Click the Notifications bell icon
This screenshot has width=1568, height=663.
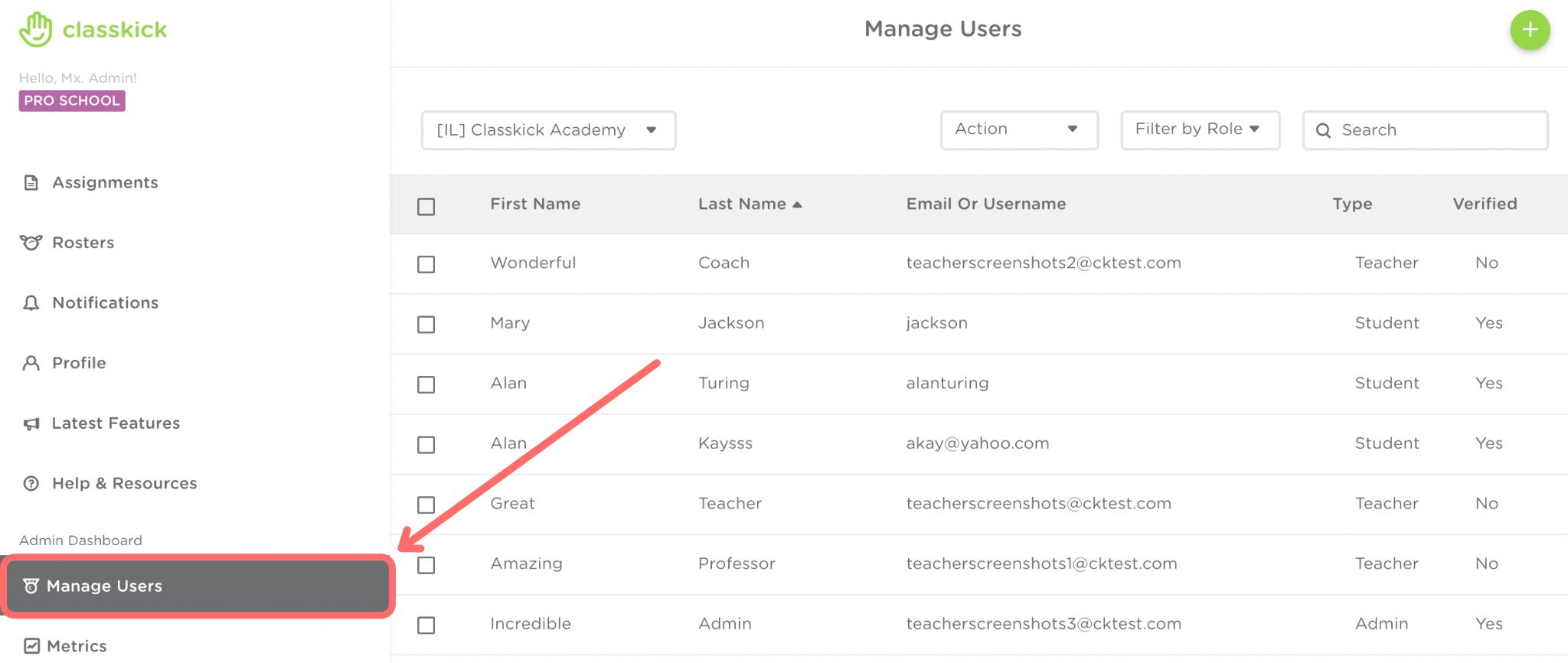(31, 303)
